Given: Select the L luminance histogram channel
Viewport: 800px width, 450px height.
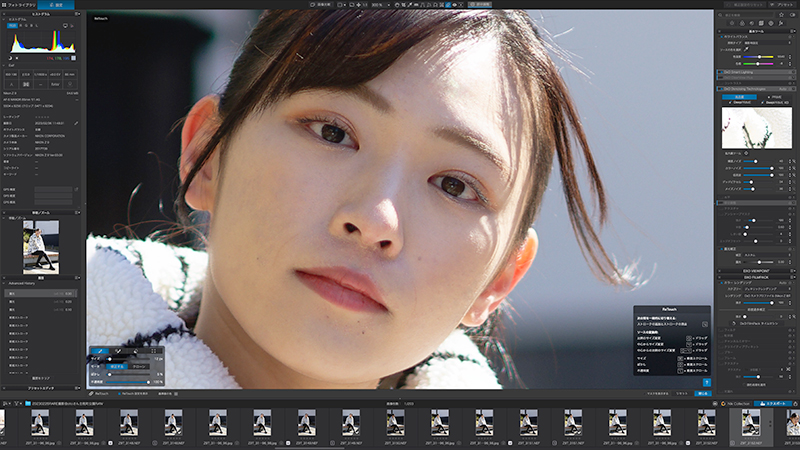Looking at the screenshot, I should pos(36,26).
